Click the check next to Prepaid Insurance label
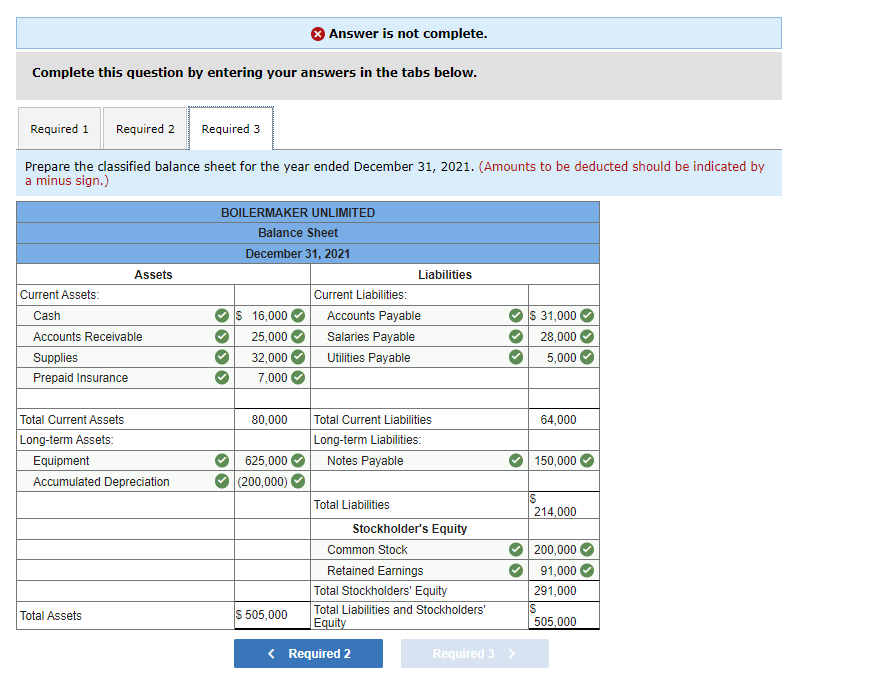 tap(222, 378)
